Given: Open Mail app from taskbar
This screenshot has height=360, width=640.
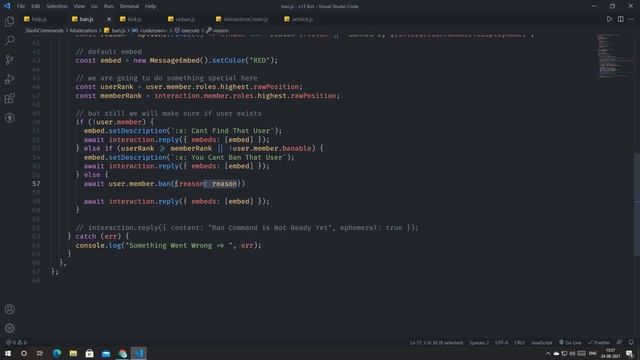Looking at the screenshot, I should click(106, 353).
